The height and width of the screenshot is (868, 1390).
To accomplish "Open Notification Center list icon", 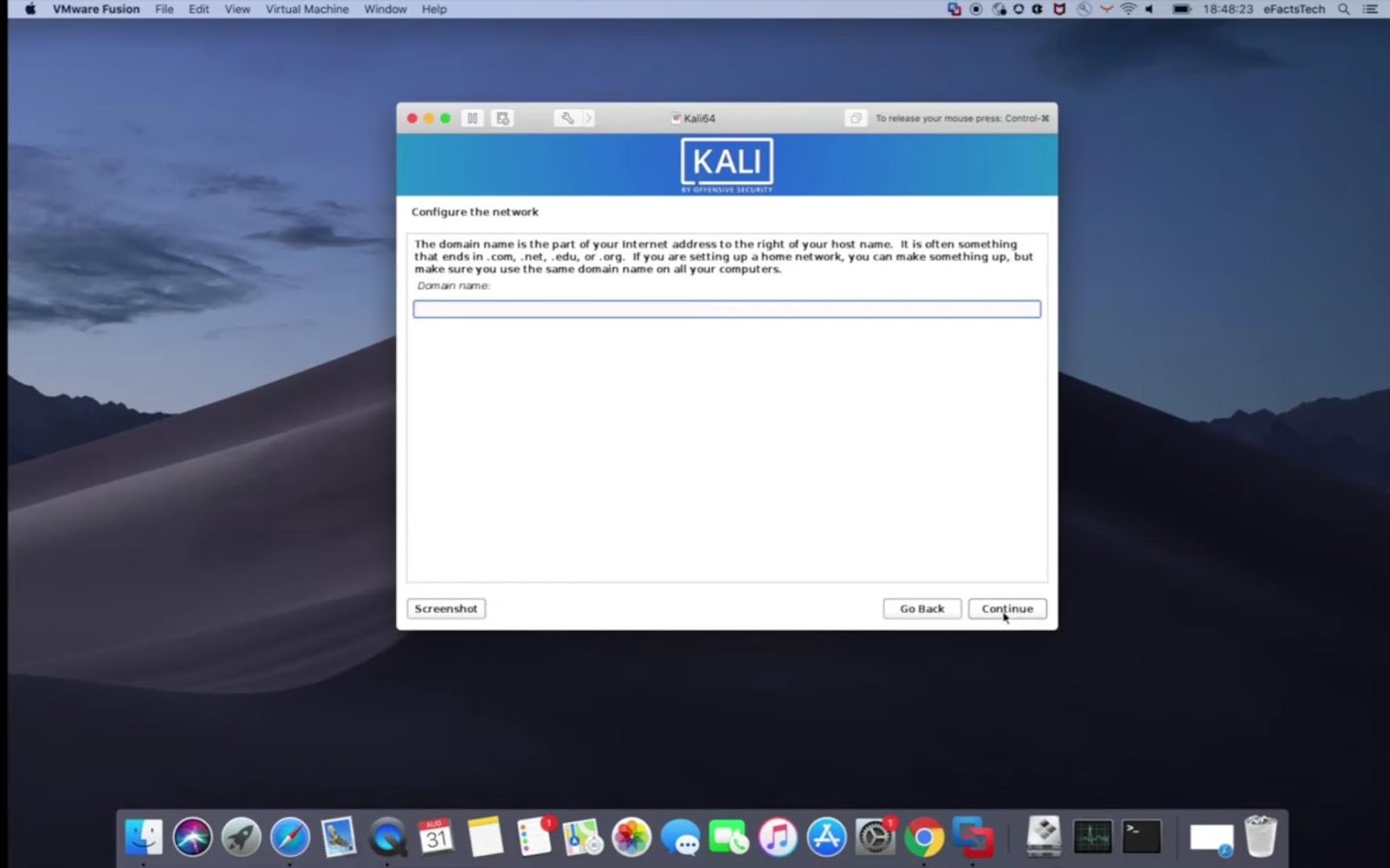I will pyautogui.click(x=1370, y=9).
